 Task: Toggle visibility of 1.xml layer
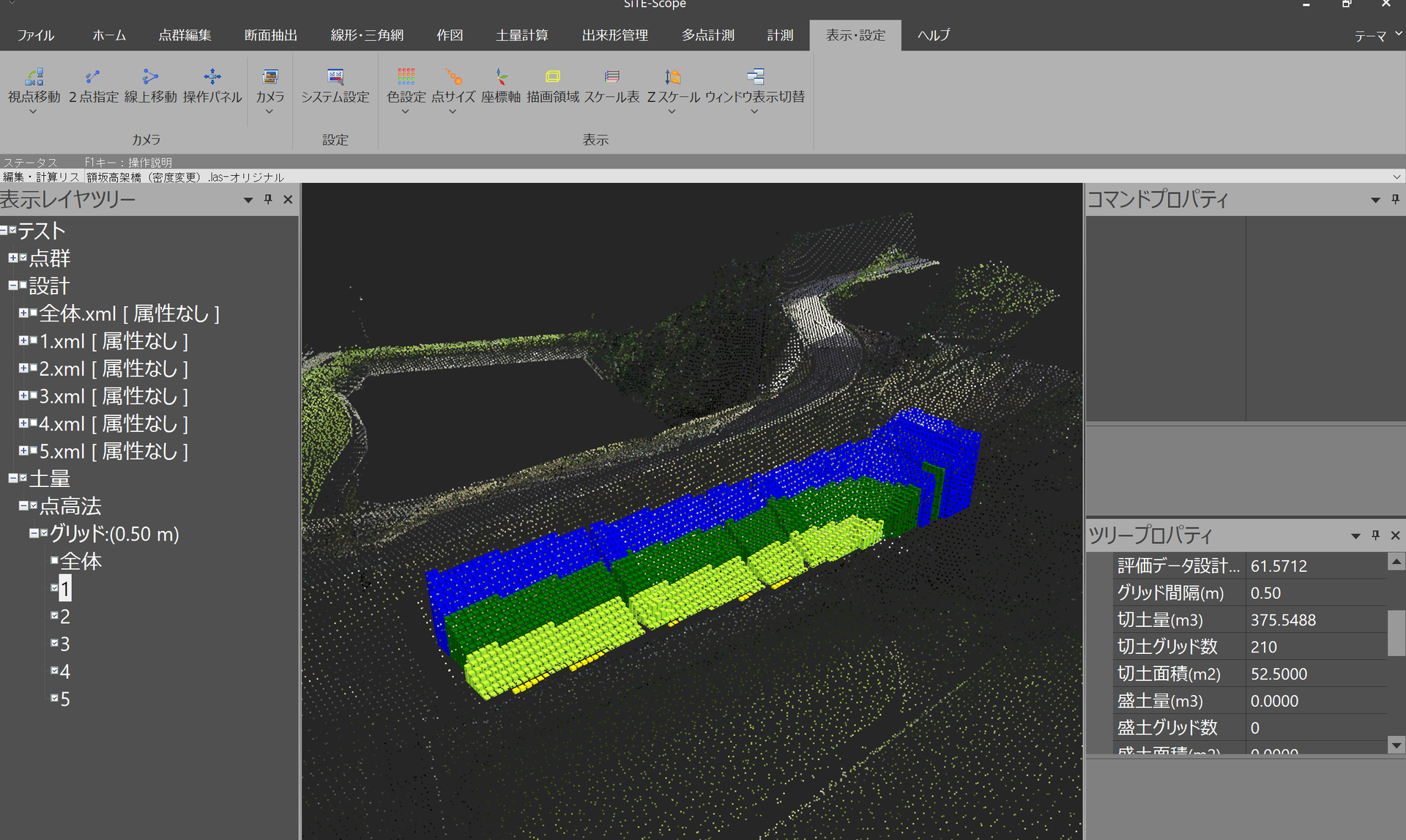(x=34, y=341)
